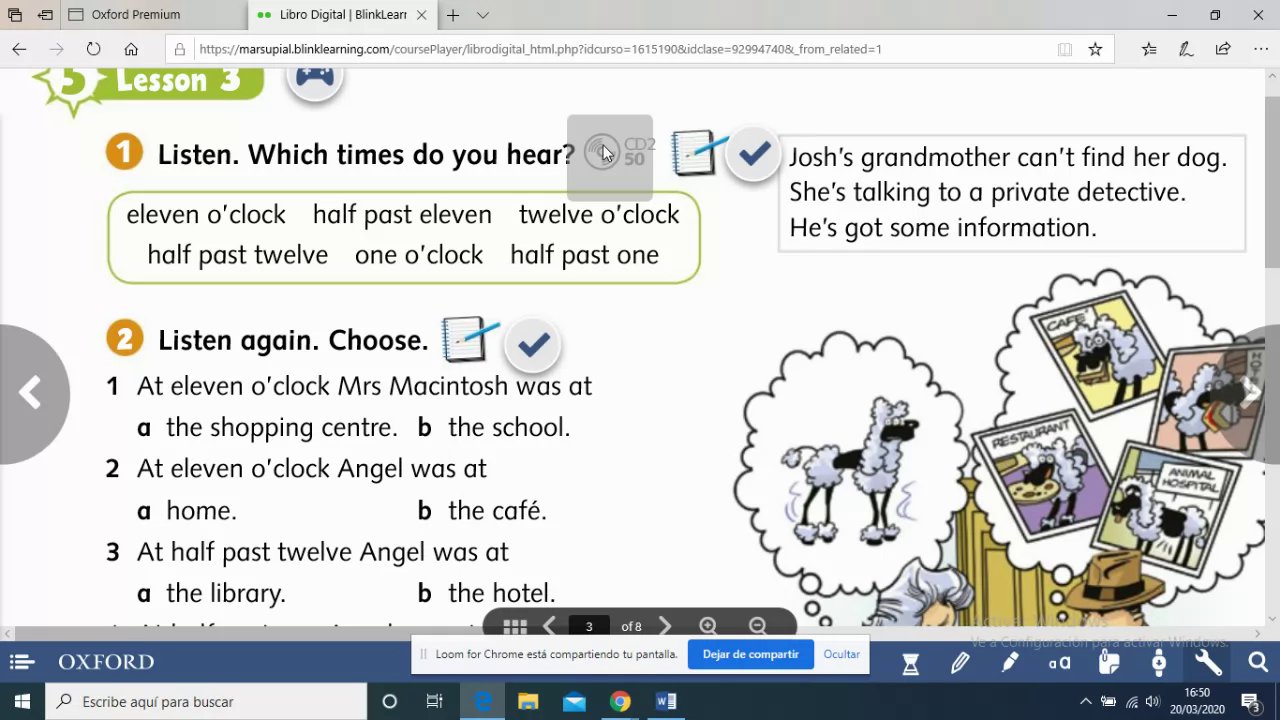This screenshot has height=720, width=1280.
Task: Add this page to favorites star
Action: coord(1095,49)
